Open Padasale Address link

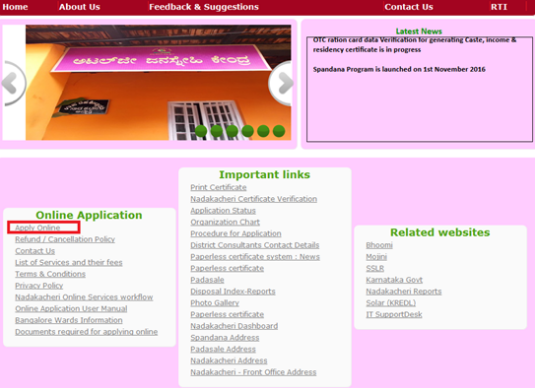(x=223, y=349)
